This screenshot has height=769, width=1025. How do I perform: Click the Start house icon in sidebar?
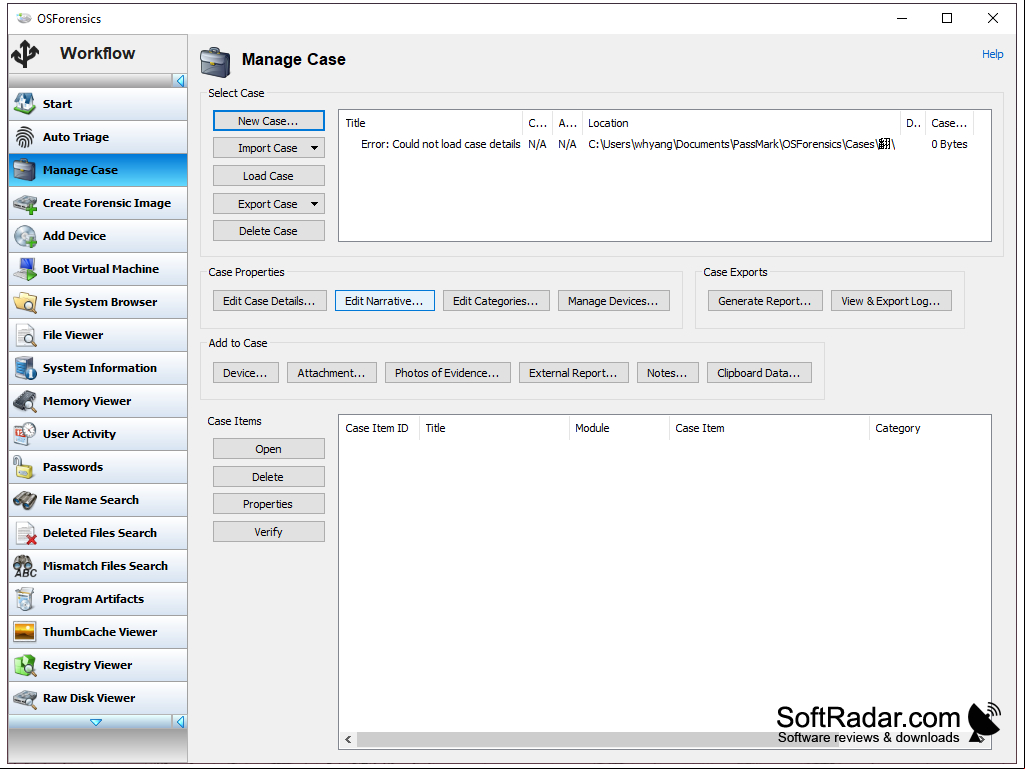pyautogui.click(x=25, y=103)
